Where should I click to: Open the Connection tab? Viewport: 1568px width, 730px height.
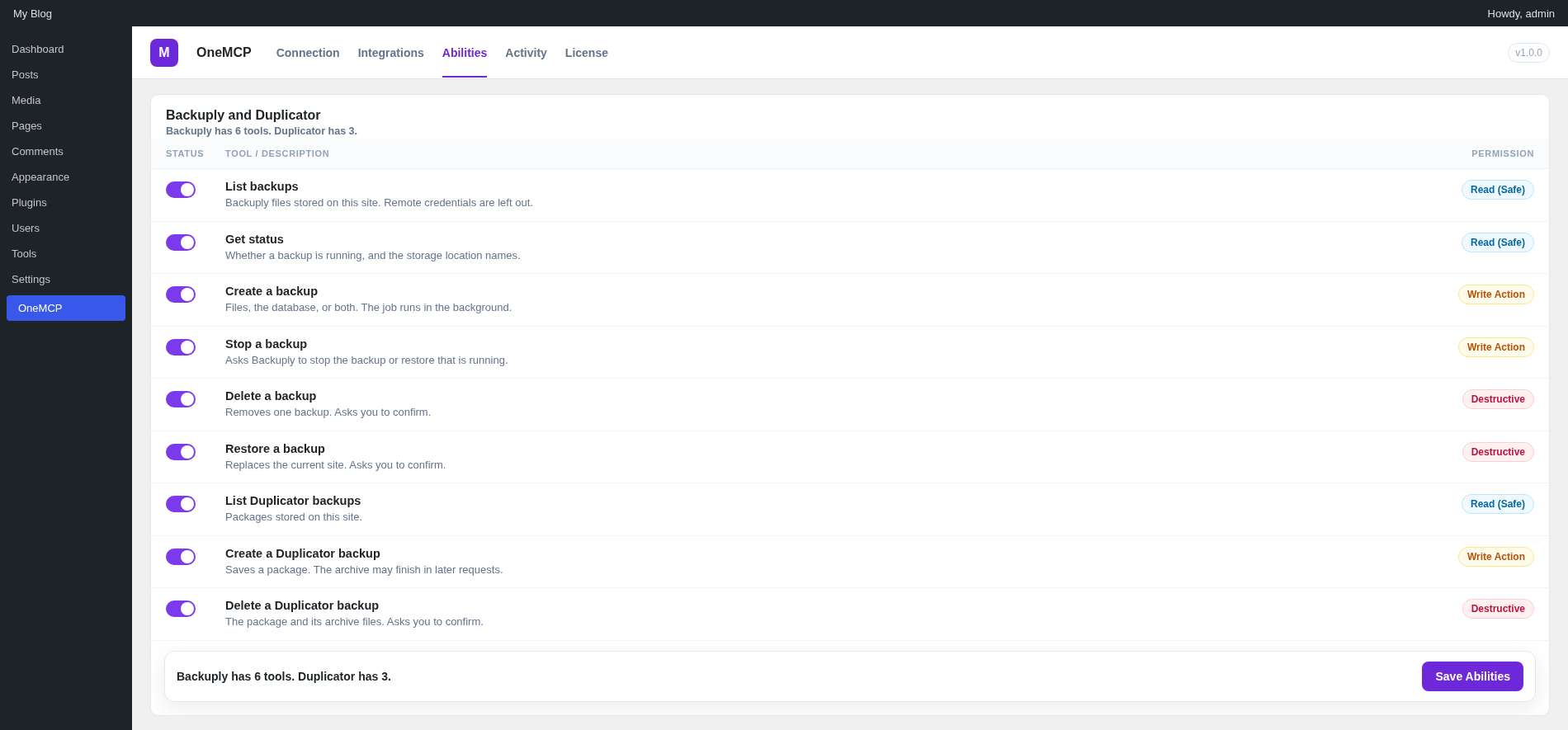(x=308, y=53)
